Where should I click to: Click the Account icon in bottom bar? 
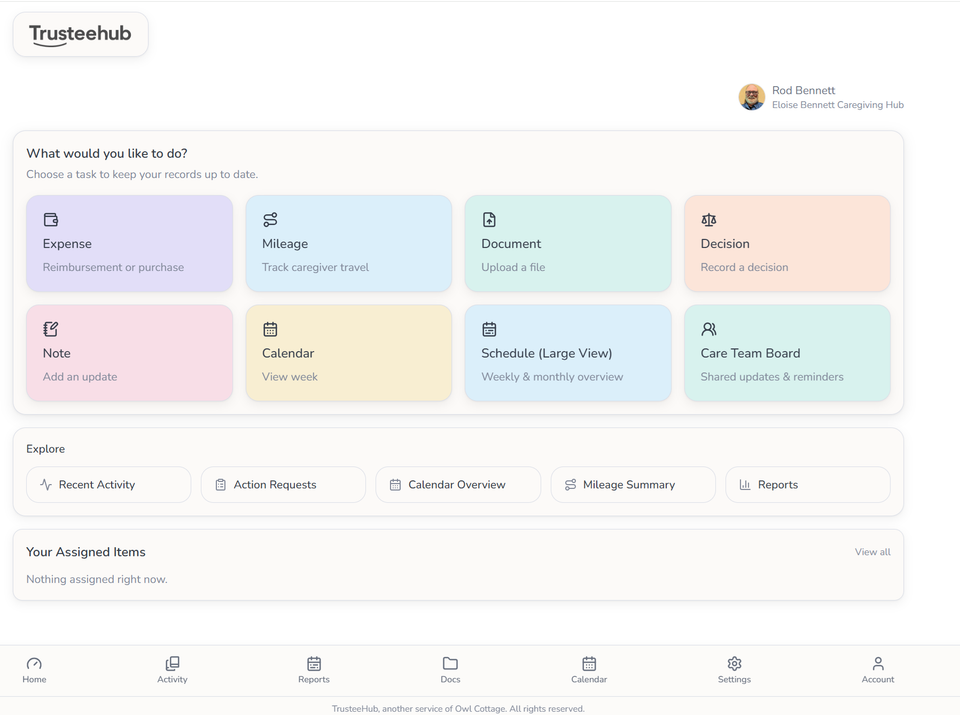point(878,665)
